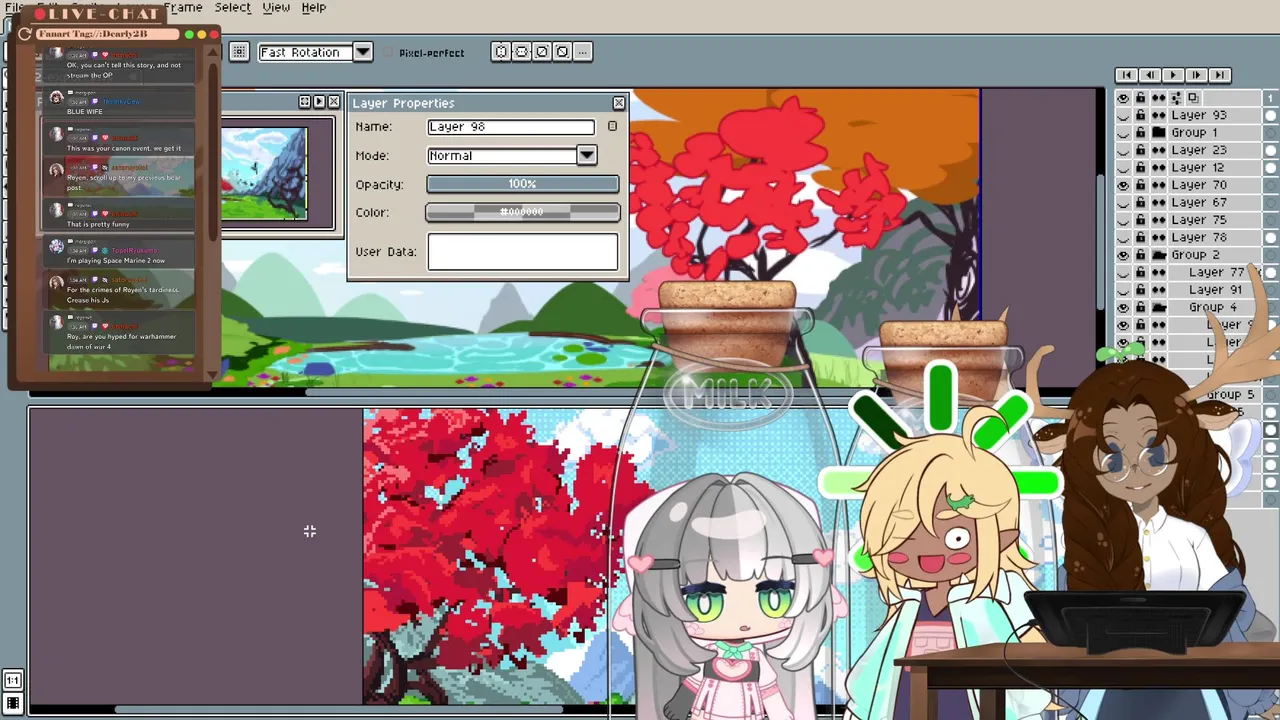1280x720 pixels.
Task: Click lock-all icon in timeline header
Action: (x=1140, y=98)
